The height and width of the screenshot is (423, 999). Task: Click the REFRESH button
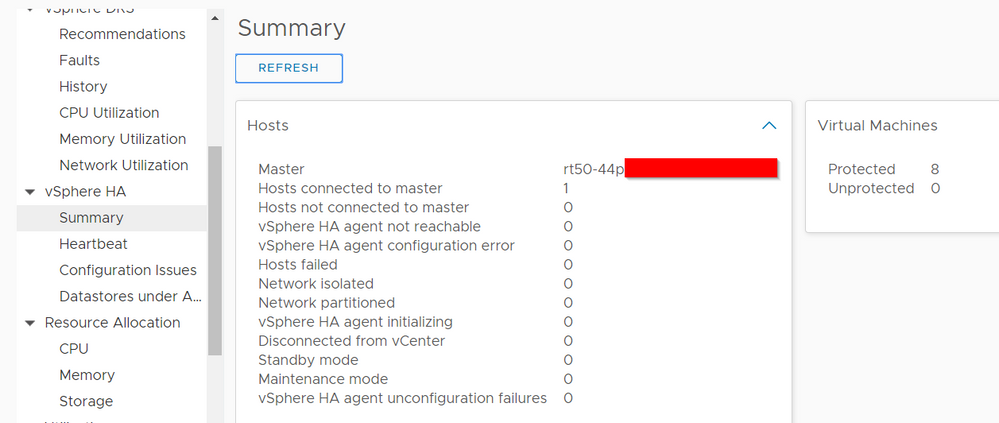pos(289,68)
